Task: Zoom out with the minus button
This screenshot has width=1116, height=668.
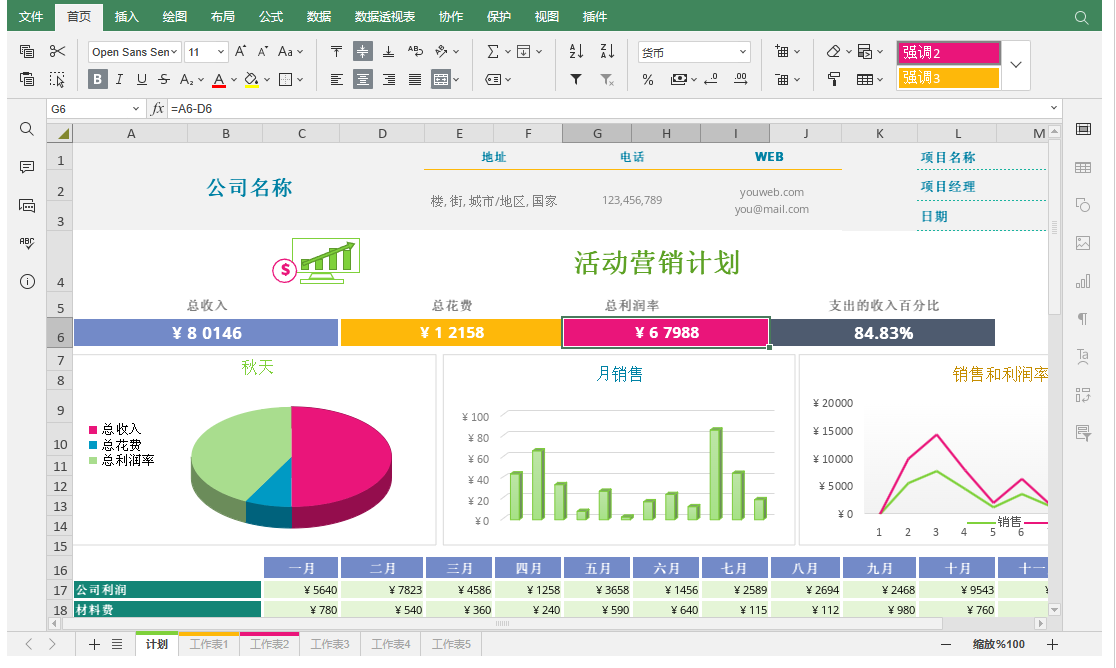Action: click(946, 644)
